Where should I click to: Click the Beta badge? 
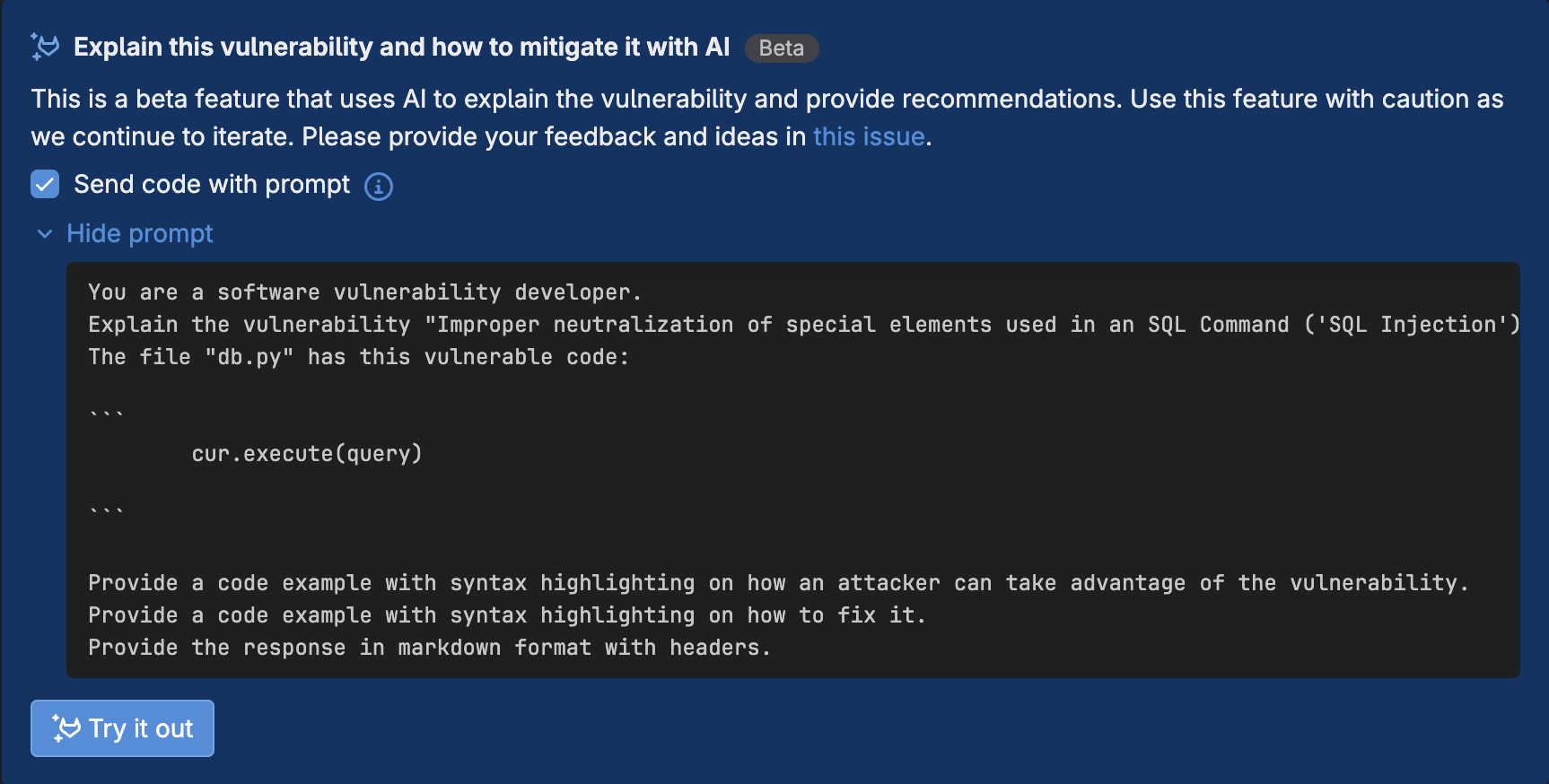[781, 48]
